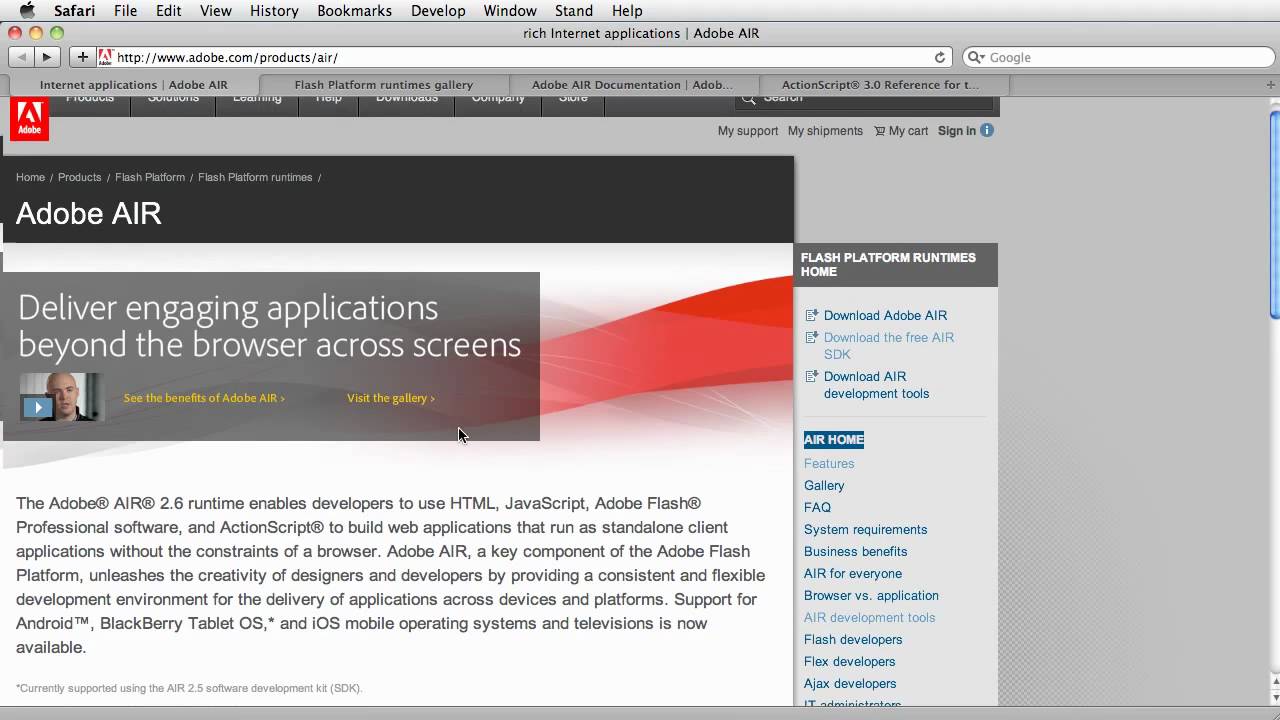Open the Bookmarks menu
This screenshot has height=720, width=1280.
(x=353, y=10)
